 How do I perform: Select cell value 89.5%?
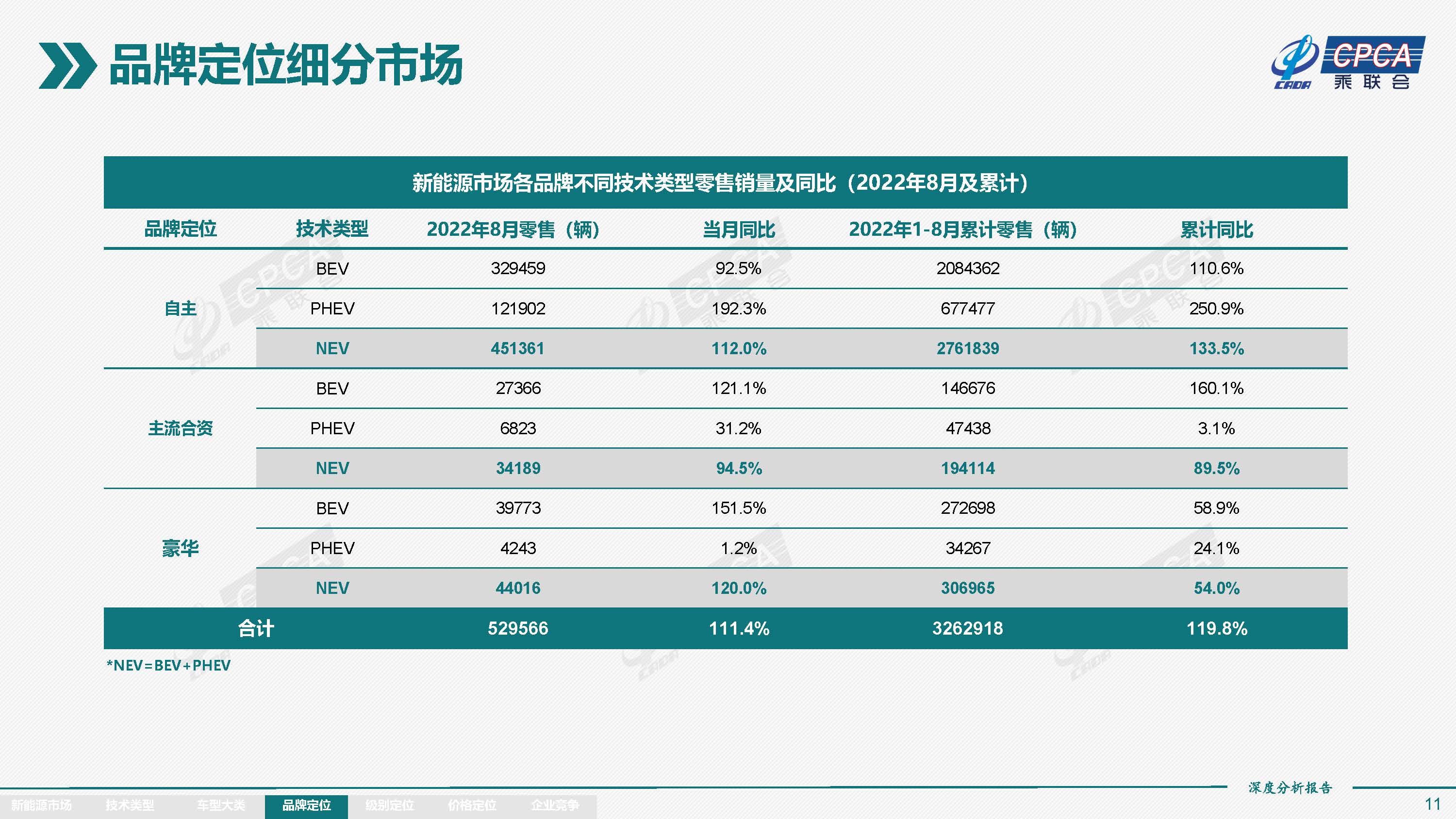pos(1216,468)
